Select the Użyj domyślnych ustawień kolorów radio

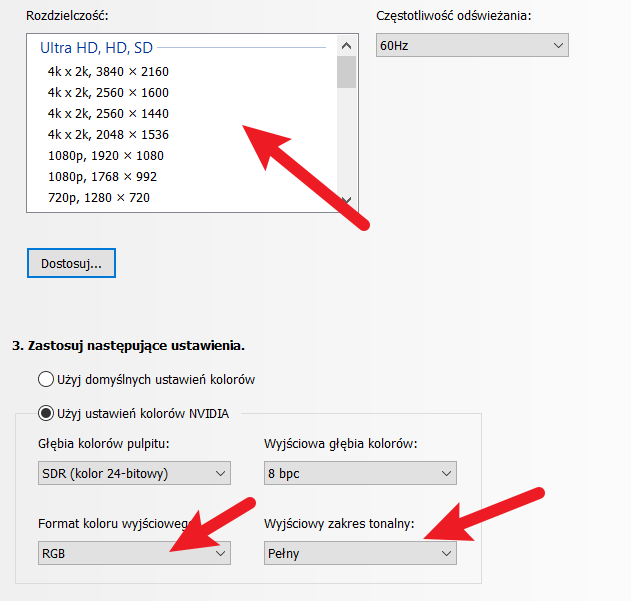(45, 379)
